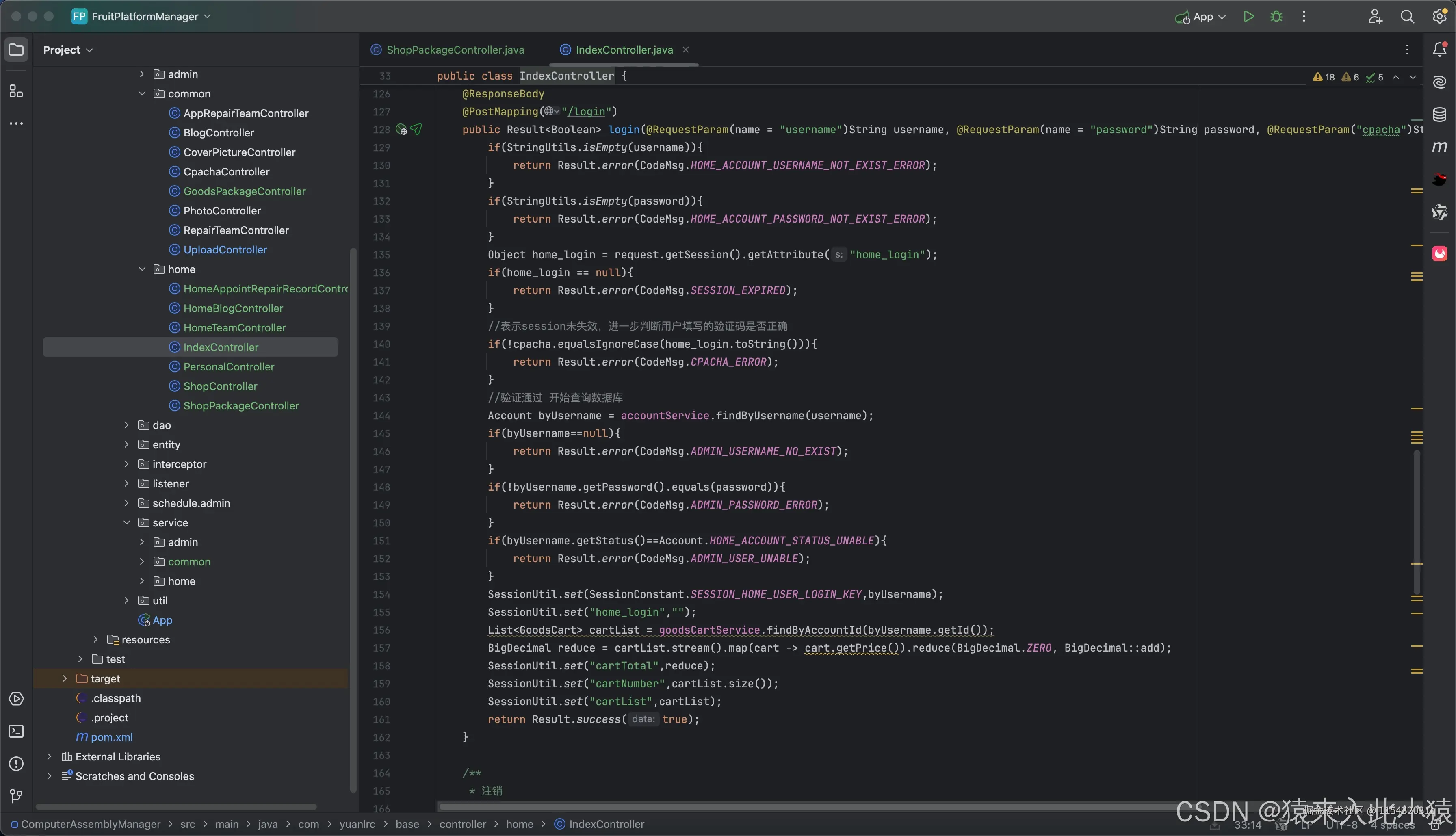Open the Terminal tool window
The height and width of the screenshot is (836, 1456).
click(x=16, y=731)
